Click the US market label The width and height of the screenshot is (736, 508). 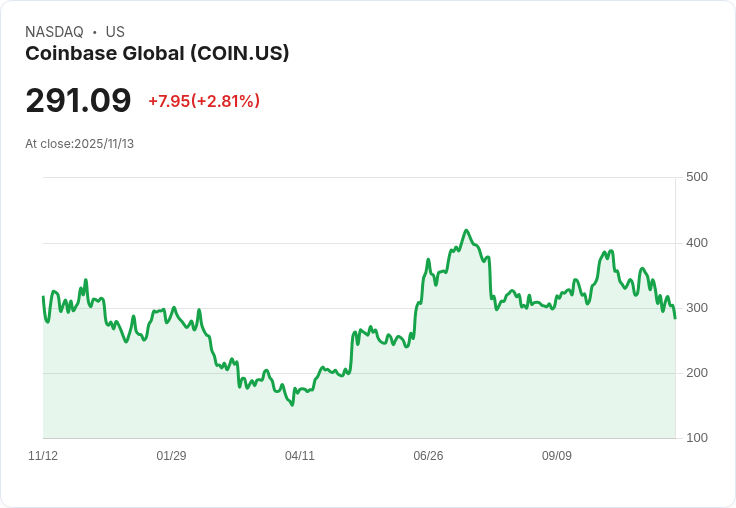(115, 32)
